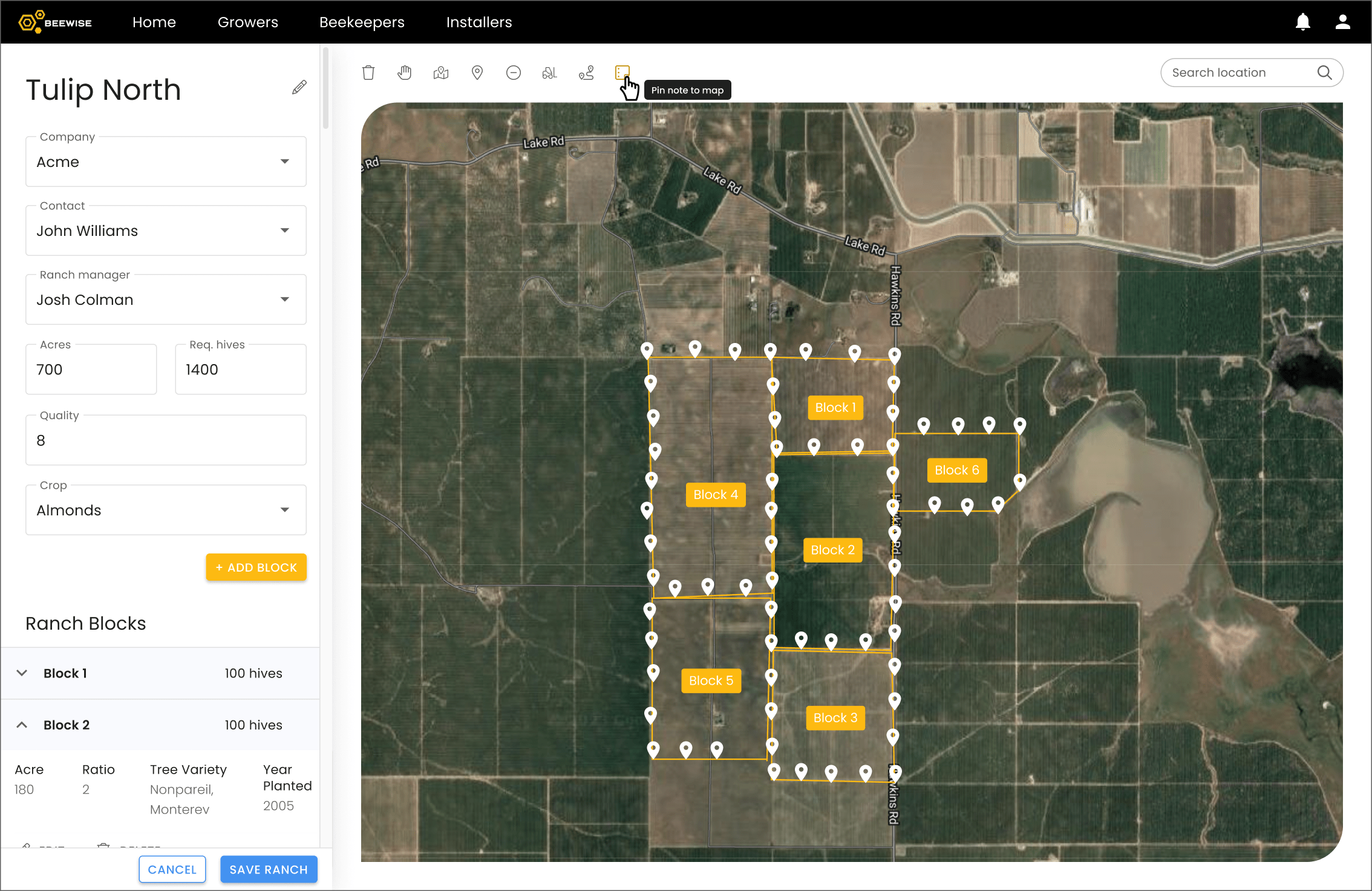Select the location pin marker tool
This screenshot has width=1372, height=891.
pos(477,73)
